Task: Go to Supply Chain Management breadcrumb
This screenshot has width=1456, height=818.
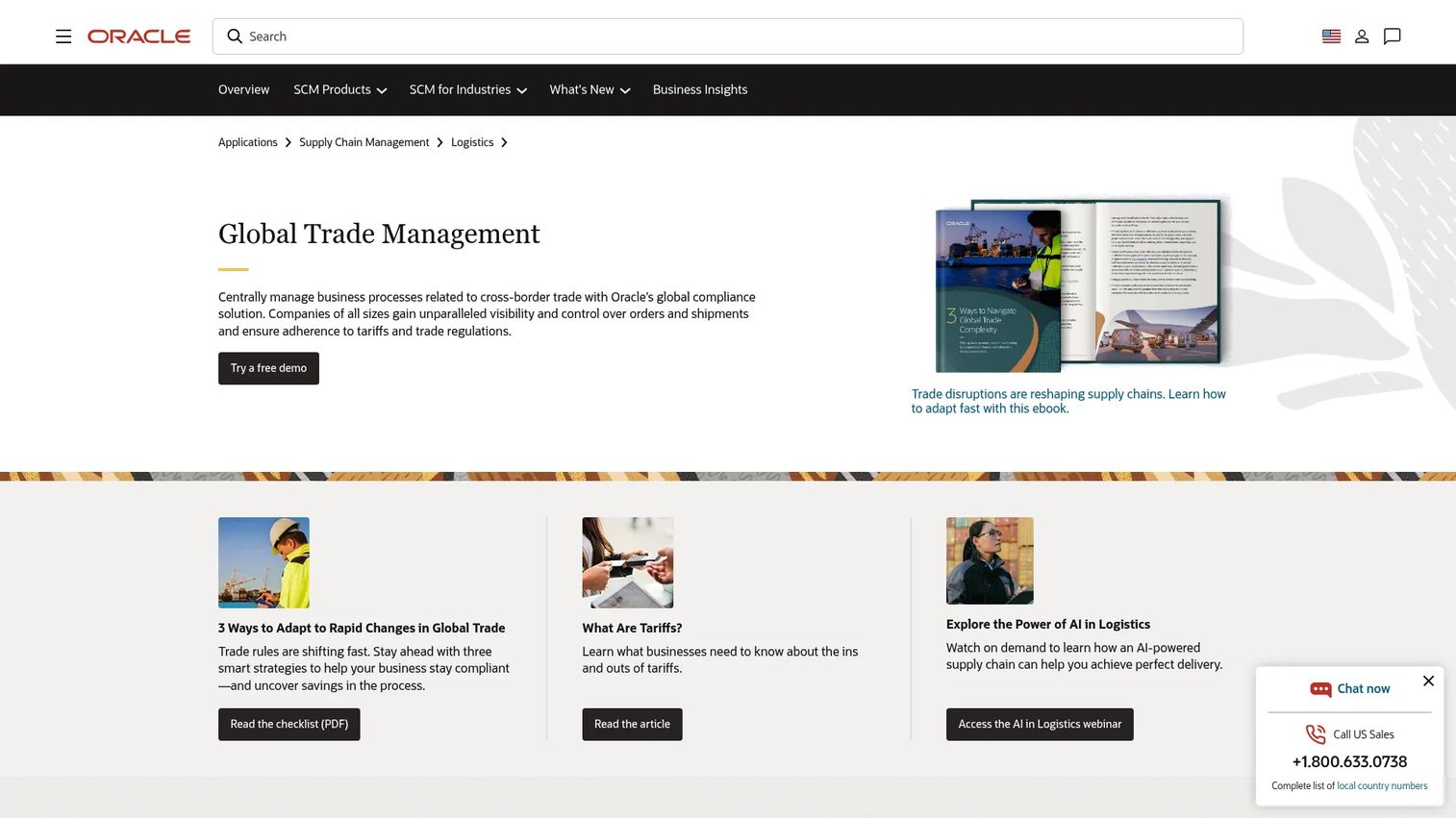Action: point(364,142)
